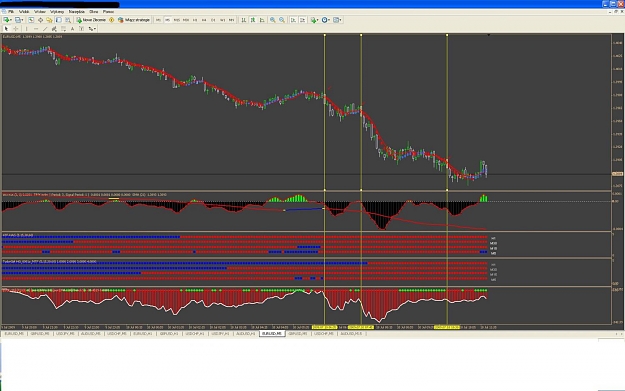Expand the periods dropdown arrow
This screenshot has width=625, height=391.
point(329,20)
